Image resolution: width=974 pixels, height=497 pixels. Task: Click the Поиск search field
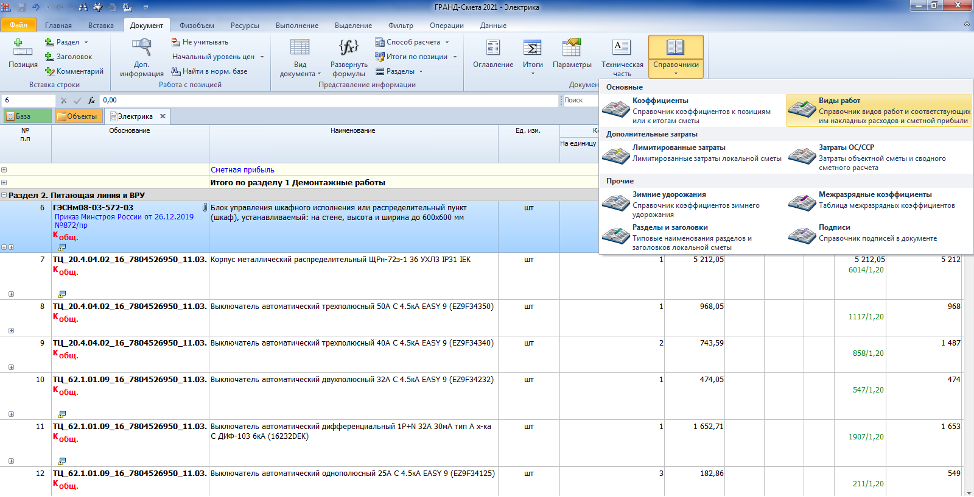579,100
